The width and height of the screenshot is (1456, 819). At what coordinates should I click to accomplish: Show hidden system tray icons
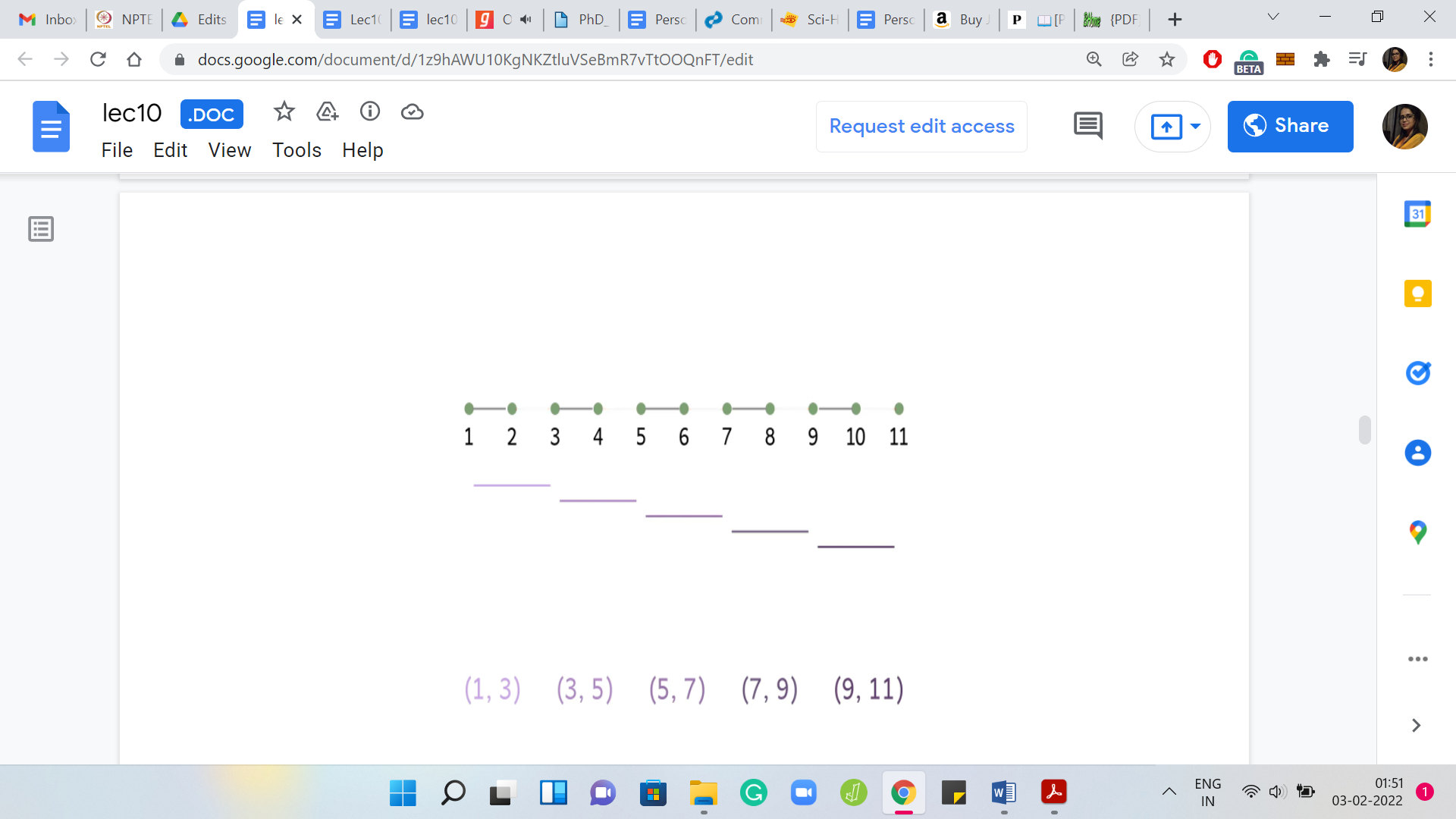[1169, 792]
